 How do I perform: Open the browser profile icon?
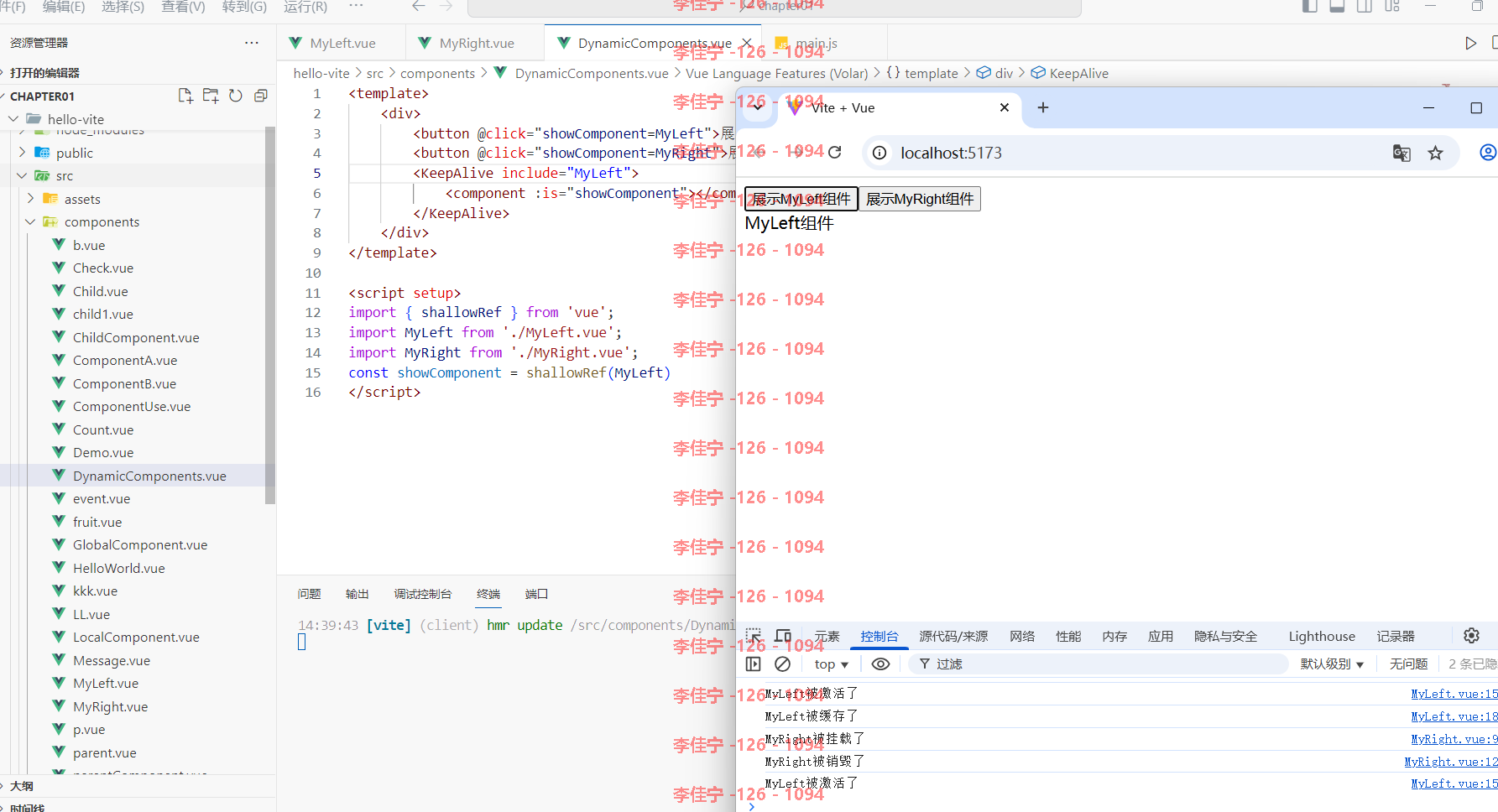1487,153
